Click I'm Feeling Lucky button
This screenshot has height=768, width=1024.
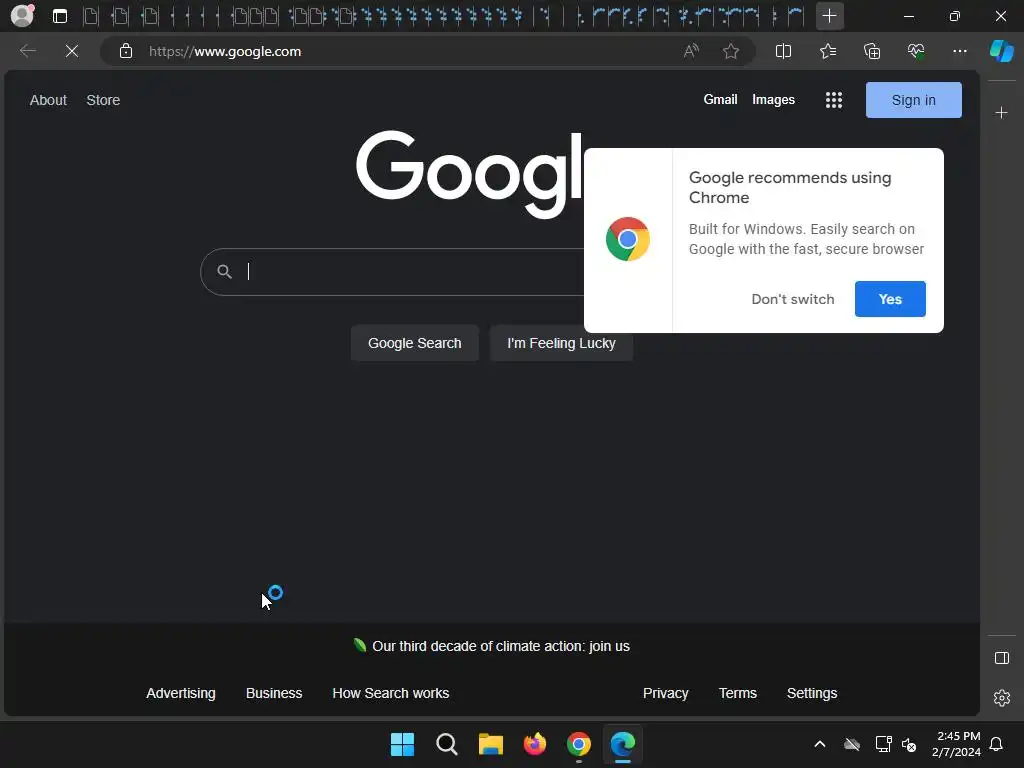561,343
